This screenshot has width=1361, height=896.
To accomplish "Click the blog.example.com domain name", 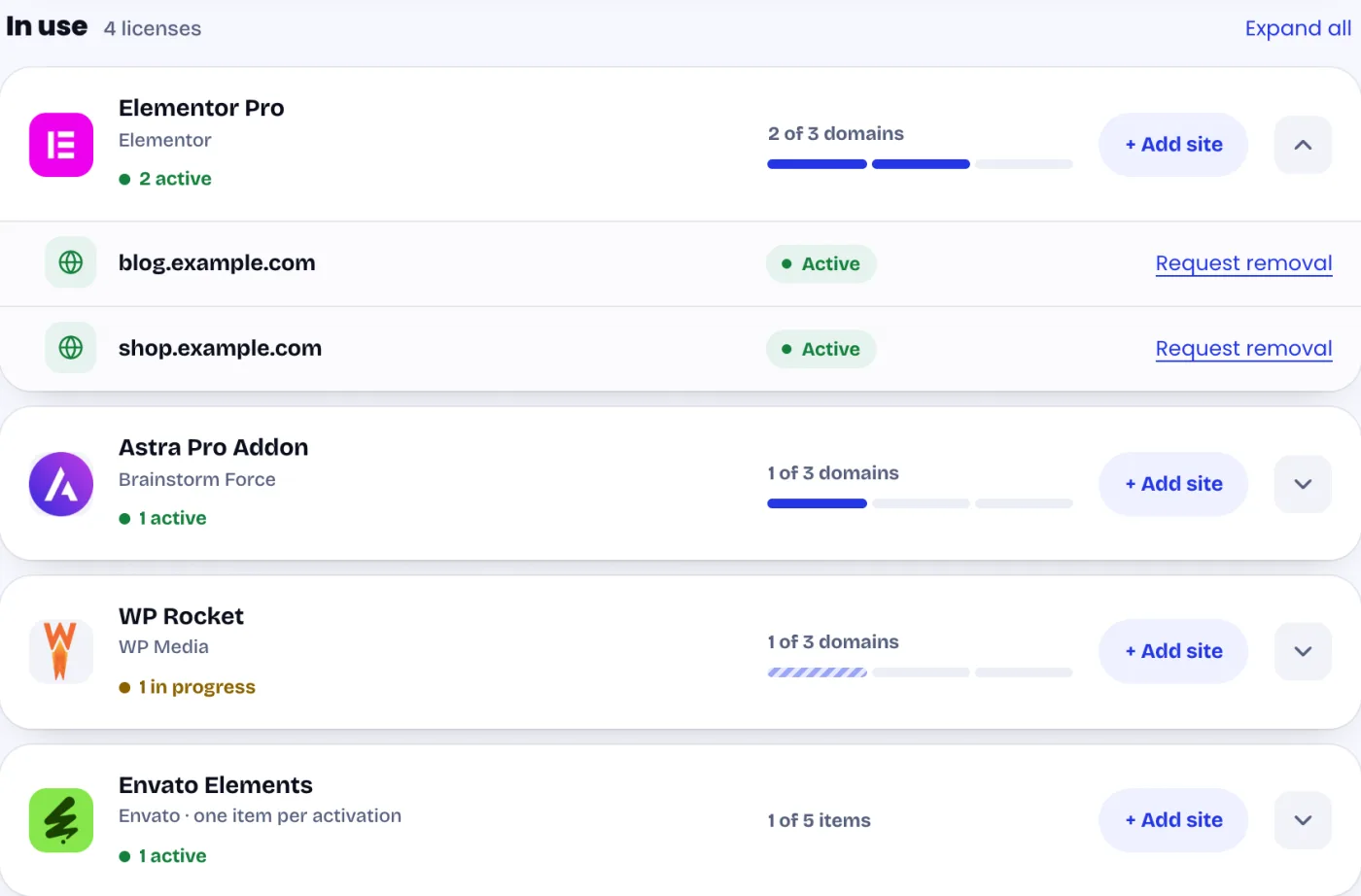I will point(217,262).
